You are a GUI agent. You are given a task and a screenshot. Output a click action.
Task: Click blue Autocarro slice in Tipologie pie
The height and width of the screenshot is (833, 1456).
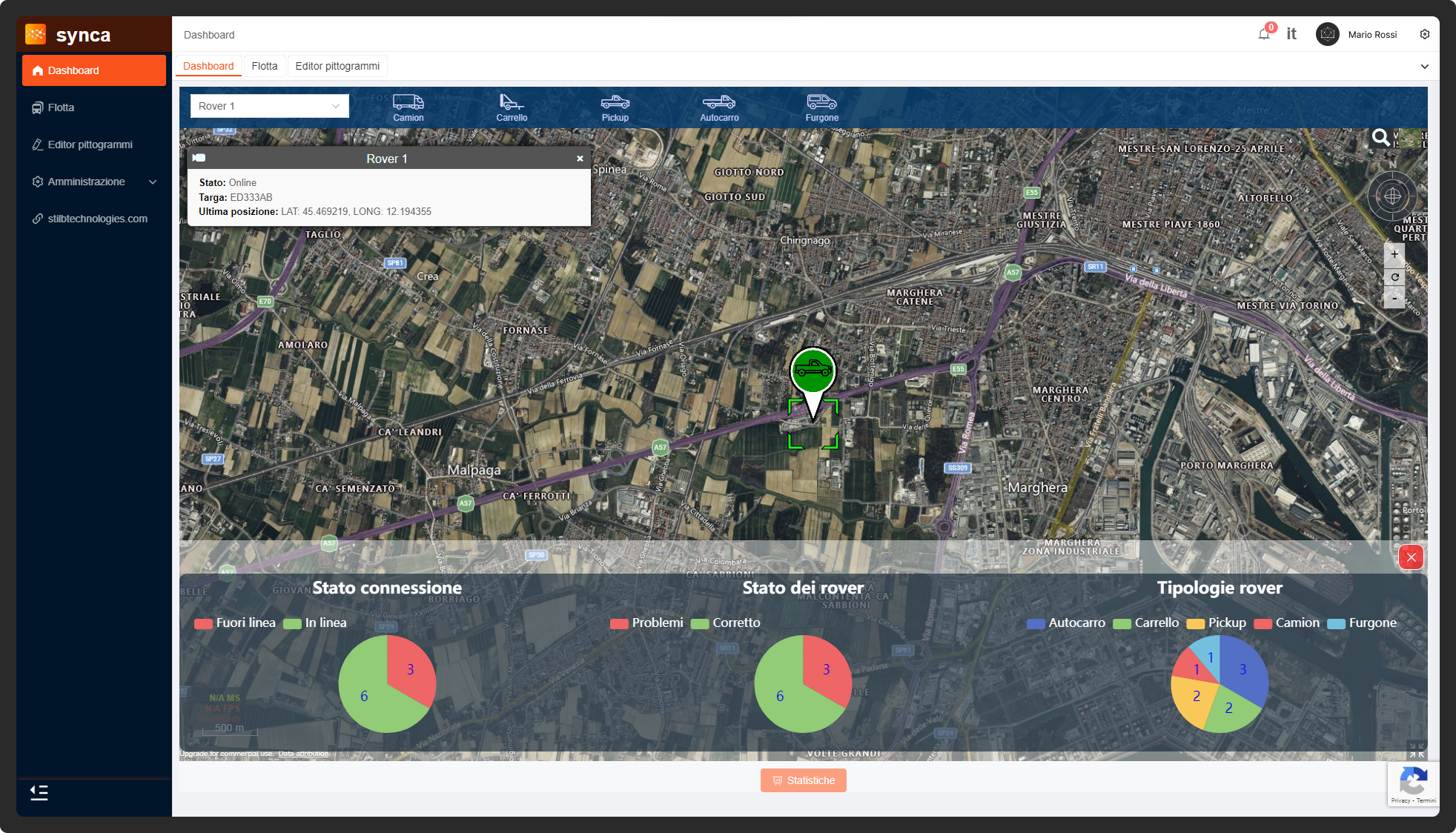1244,671
